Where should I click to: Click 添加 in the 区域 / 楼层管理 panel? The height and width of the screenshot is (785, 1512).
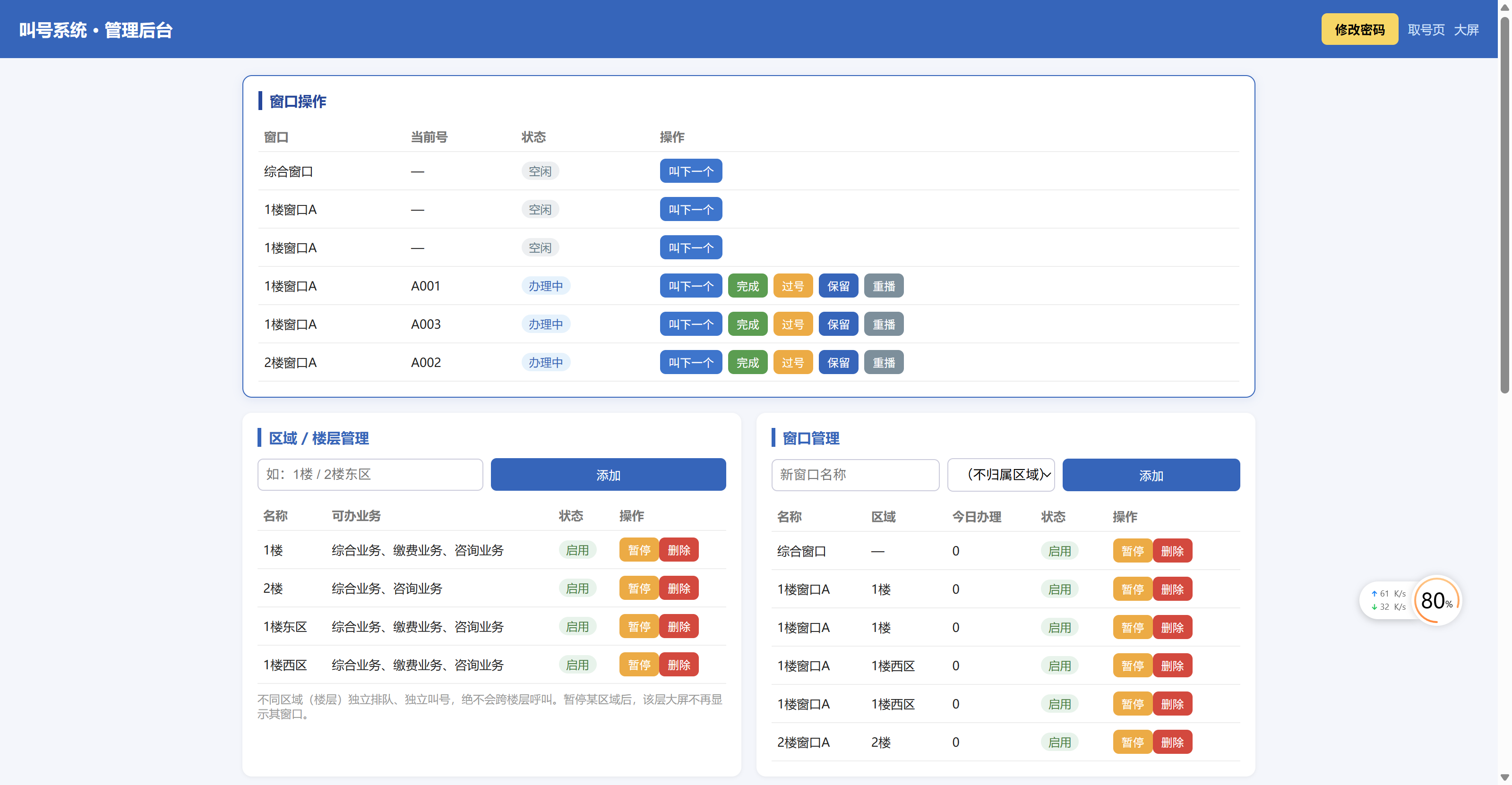608,474
